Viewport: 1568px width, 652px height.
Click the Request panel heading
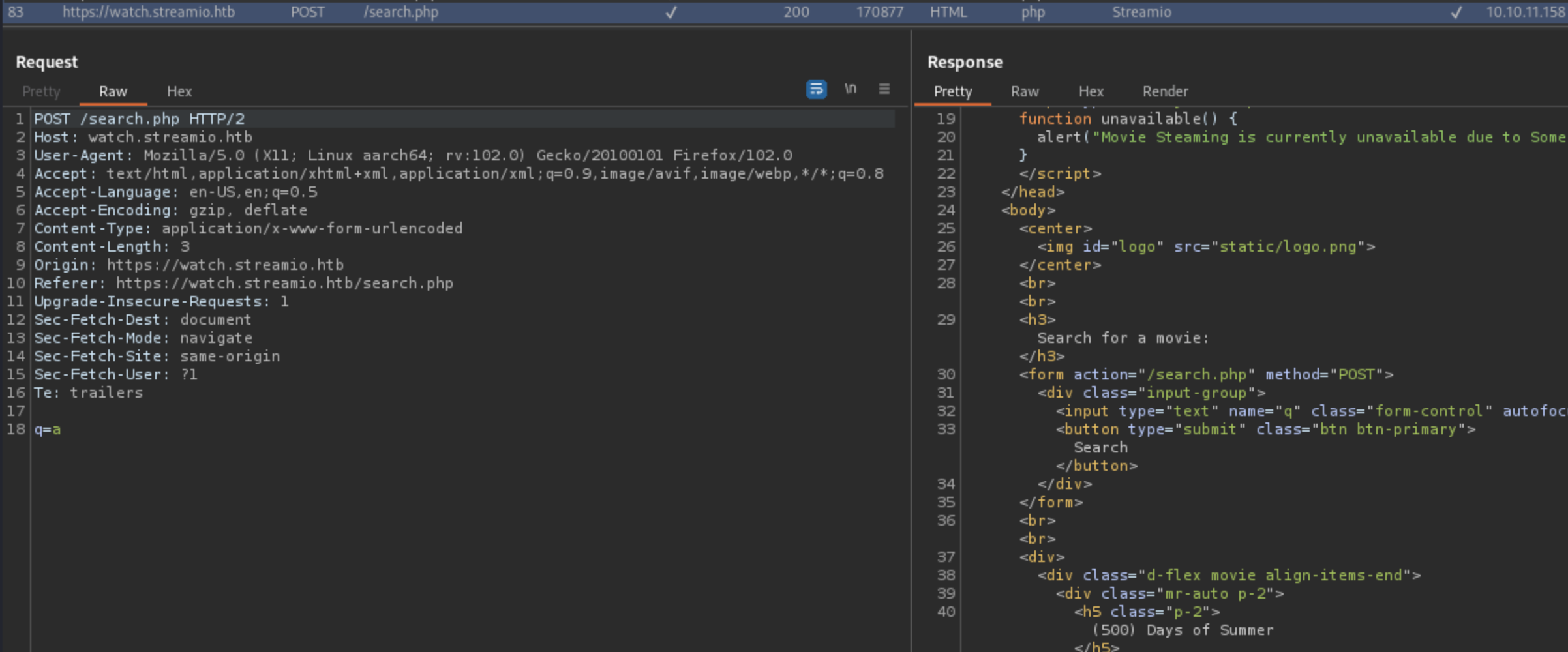point(46,62)
